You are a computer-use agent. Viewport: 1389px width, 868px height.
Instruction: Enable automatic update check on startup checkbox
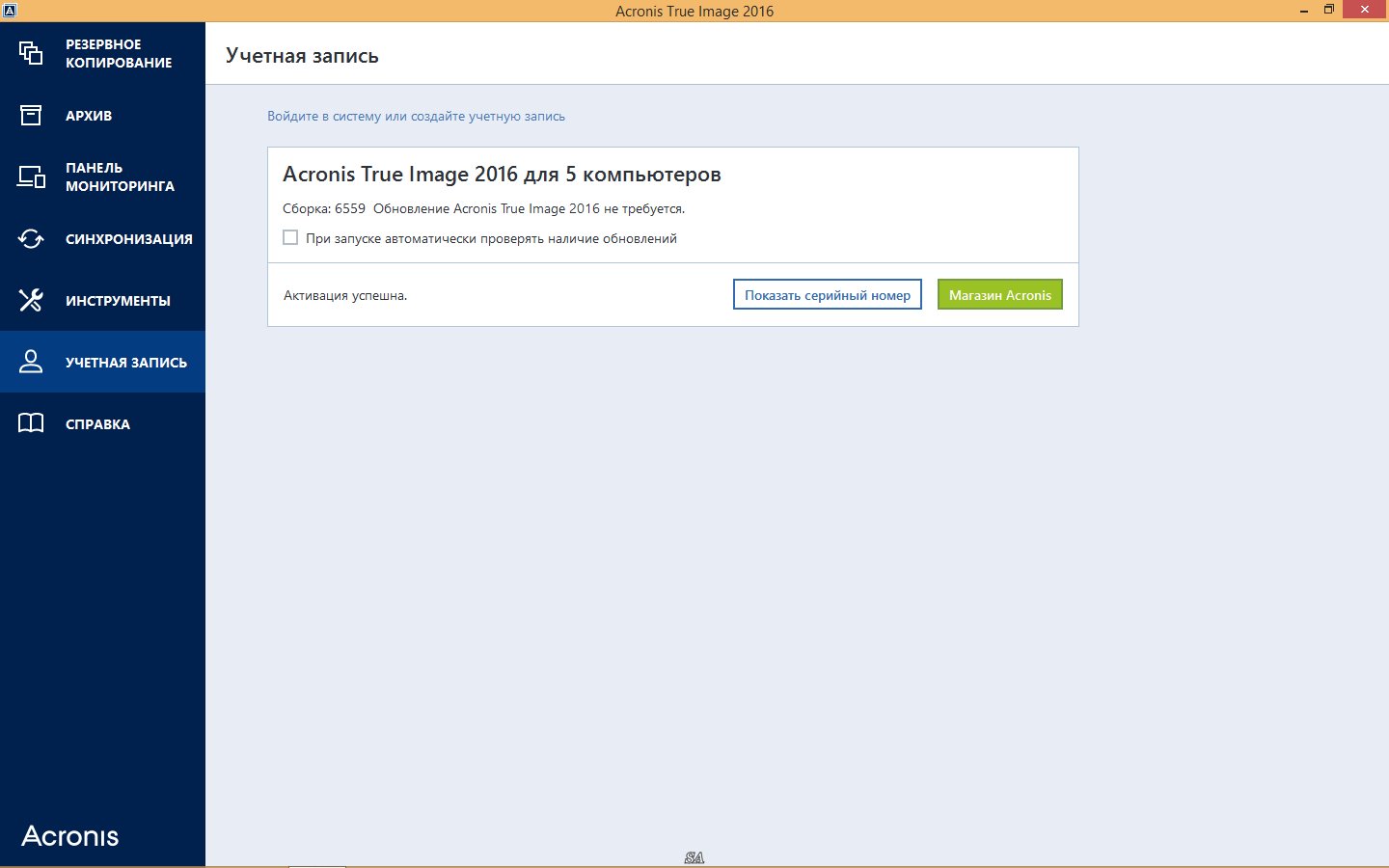tap(290, 237)
